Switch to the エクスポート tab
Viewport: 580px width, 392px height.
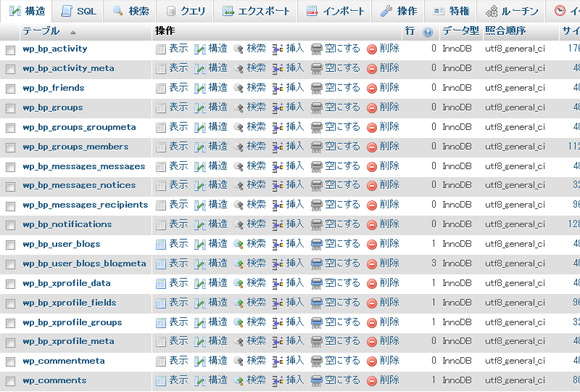pos(256,11)
